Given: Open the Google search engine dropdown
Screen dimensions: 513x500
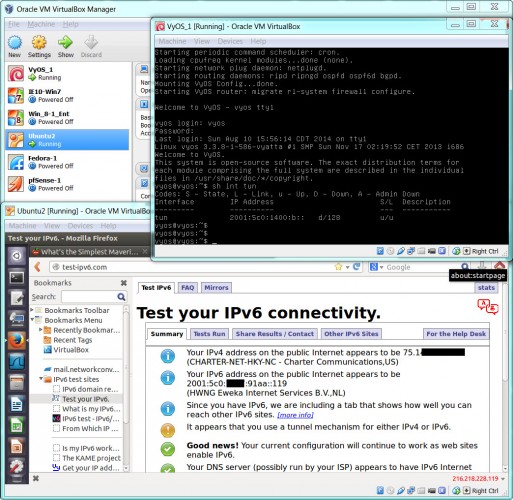Looking at the screenshot, I should (381, 267).
